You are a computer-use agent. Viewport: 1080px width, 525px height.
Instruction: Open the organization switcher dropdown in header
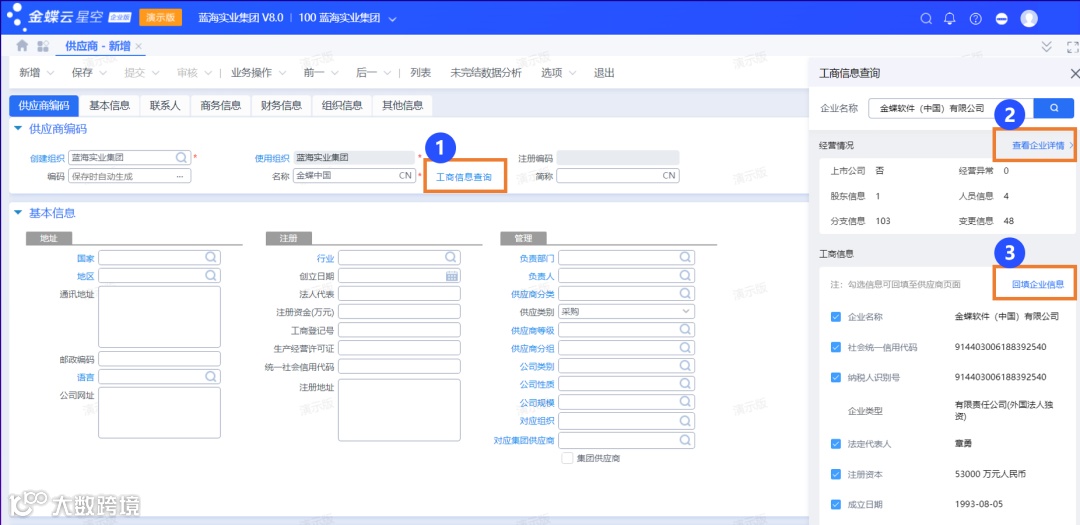coord(393,19)
